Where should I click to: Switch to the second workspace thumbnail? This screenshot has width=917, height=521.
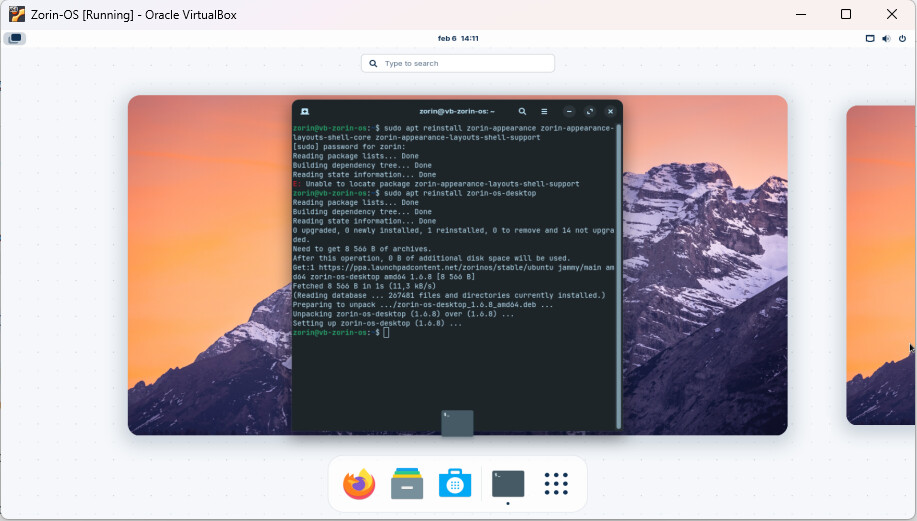[881, 265]
